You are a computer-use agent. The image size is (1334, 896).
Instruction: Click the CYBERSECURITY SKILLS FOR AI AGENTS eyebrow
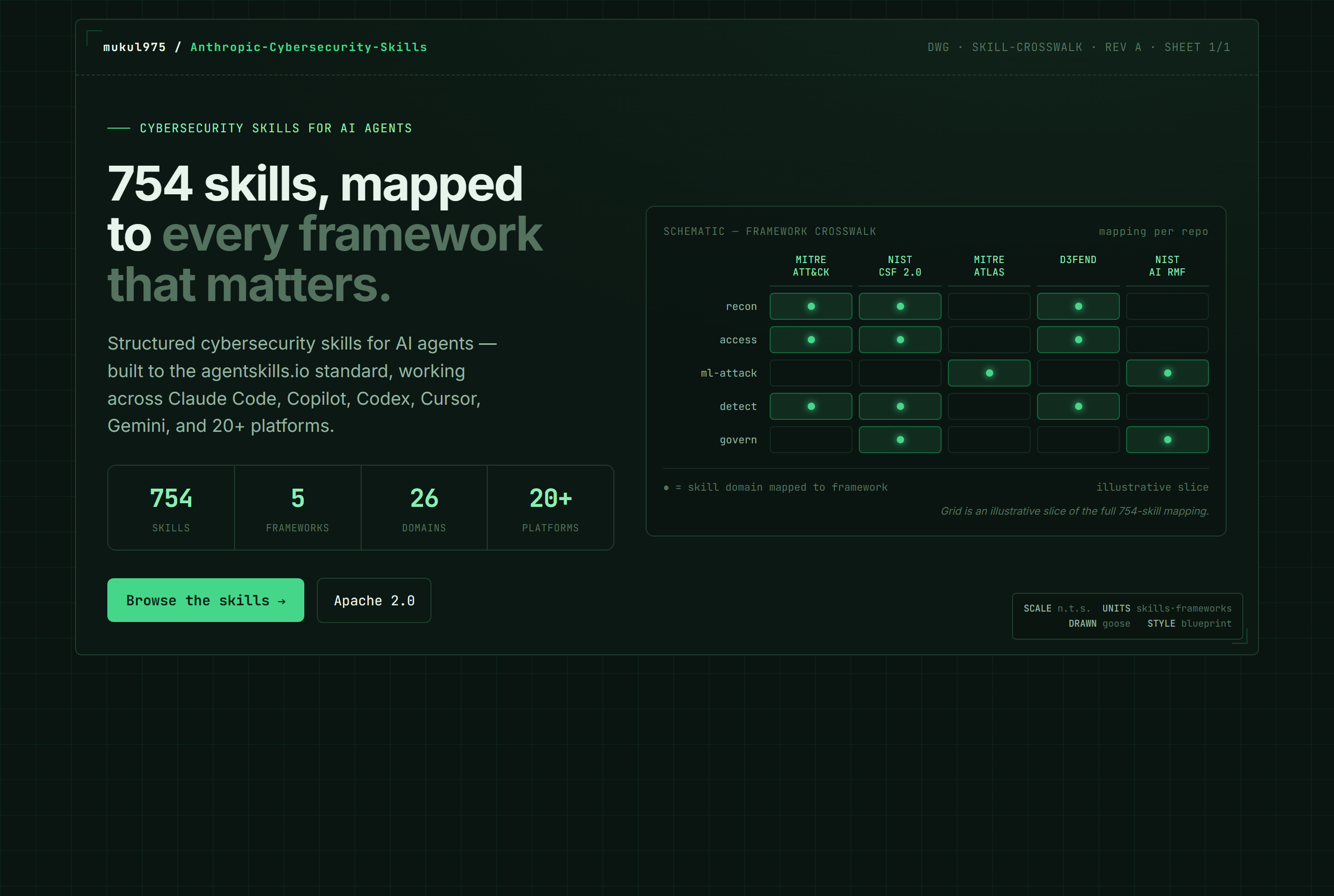coord(276,128)
